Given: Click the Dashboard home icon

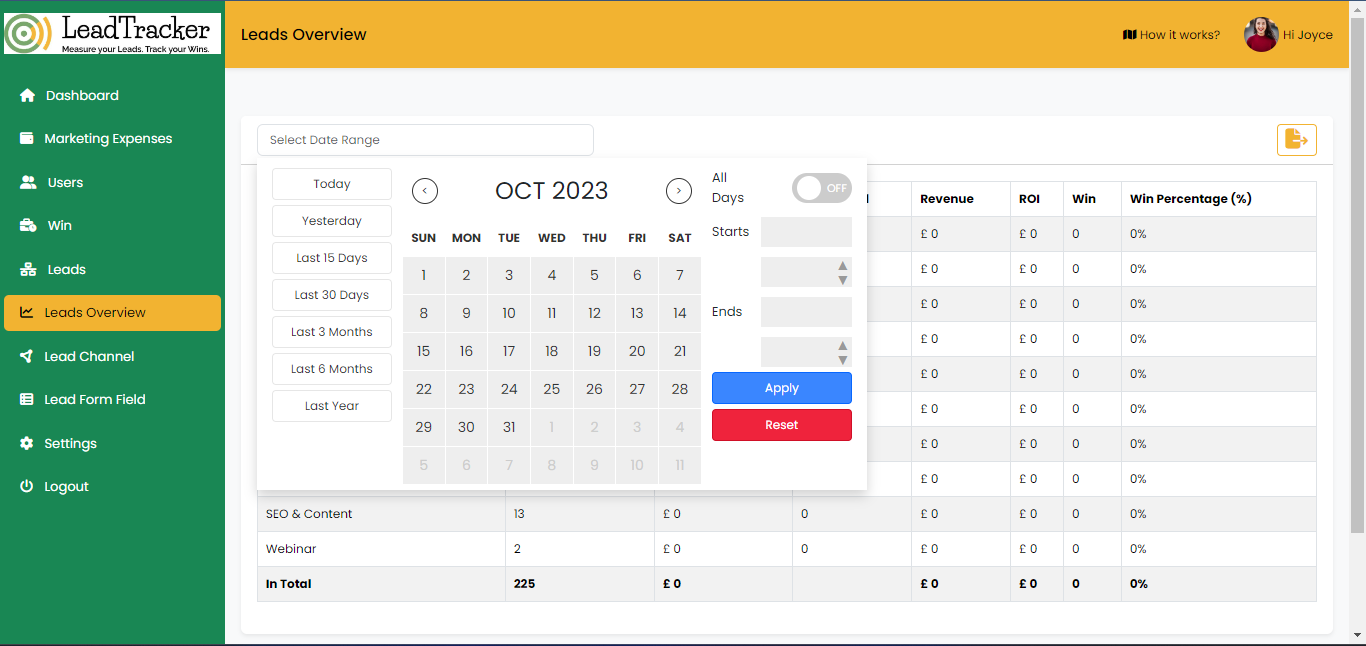Looking at the screenshot, I should tap(27, 96).
